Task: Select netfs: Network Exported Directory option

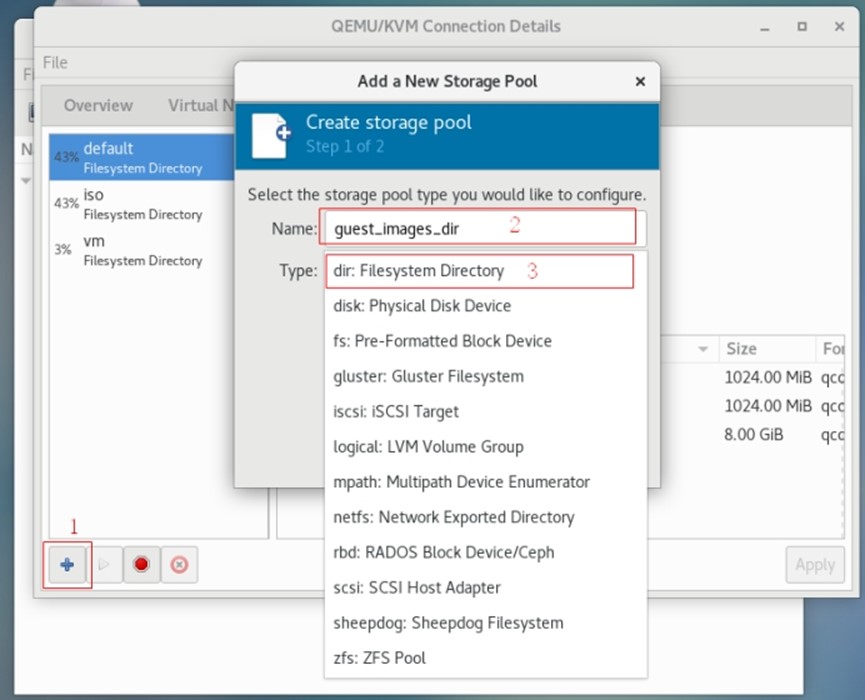Action: (x=485, y=517)
